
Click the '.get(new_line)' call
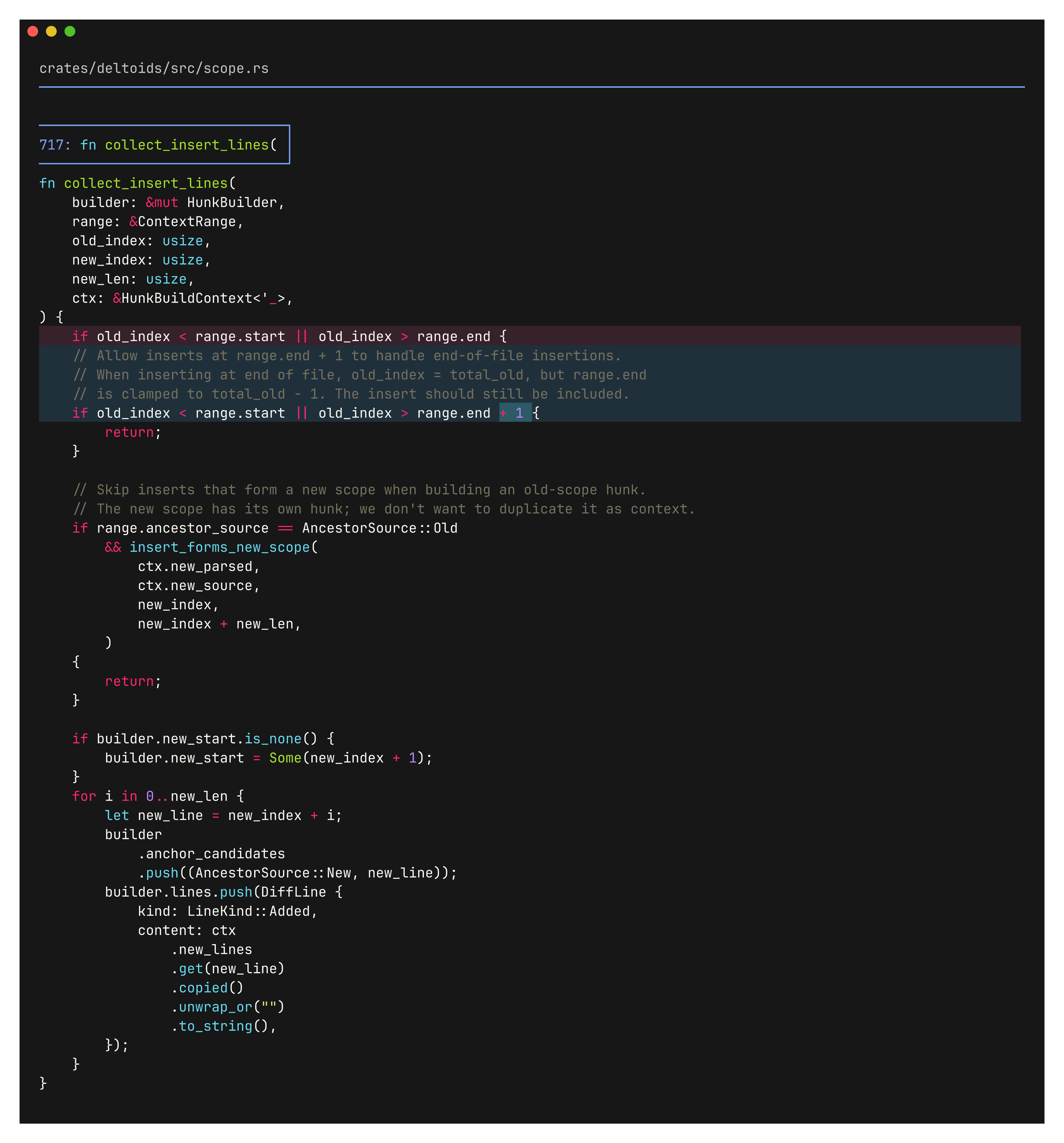click(228, 969)
